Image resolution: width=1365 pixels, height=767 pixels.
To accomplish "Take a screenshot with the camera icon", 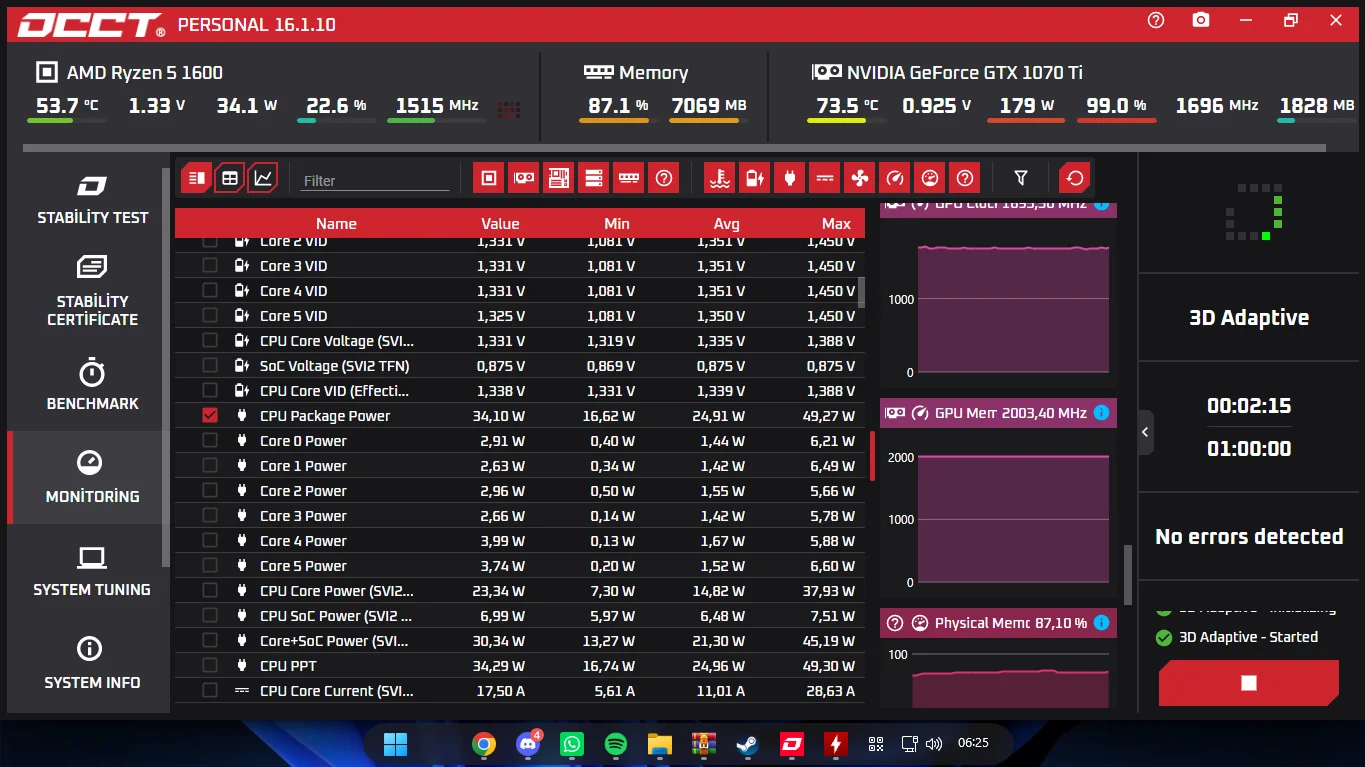I will [1201, 20].
